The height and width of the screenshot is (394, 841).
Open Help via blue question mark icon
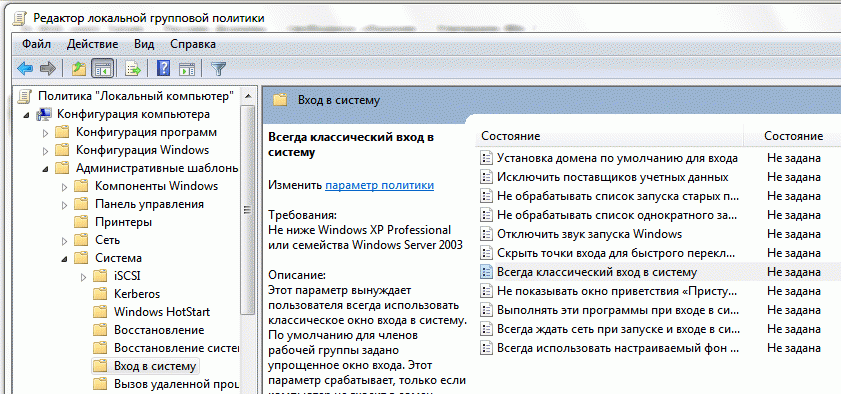[163, 69]
